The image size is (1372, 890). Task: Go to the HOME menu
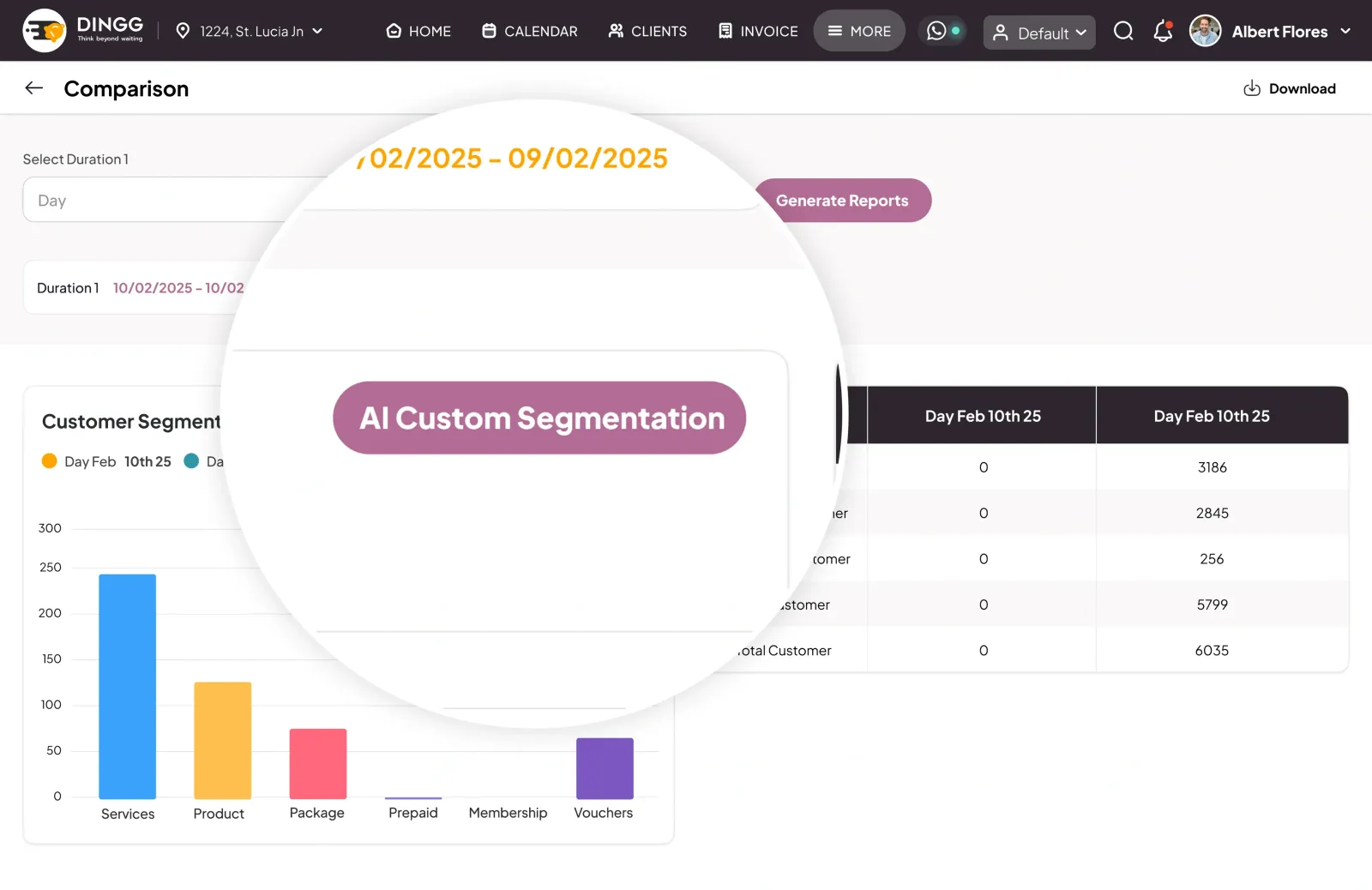pyautogui.click(x=418, y=31)
